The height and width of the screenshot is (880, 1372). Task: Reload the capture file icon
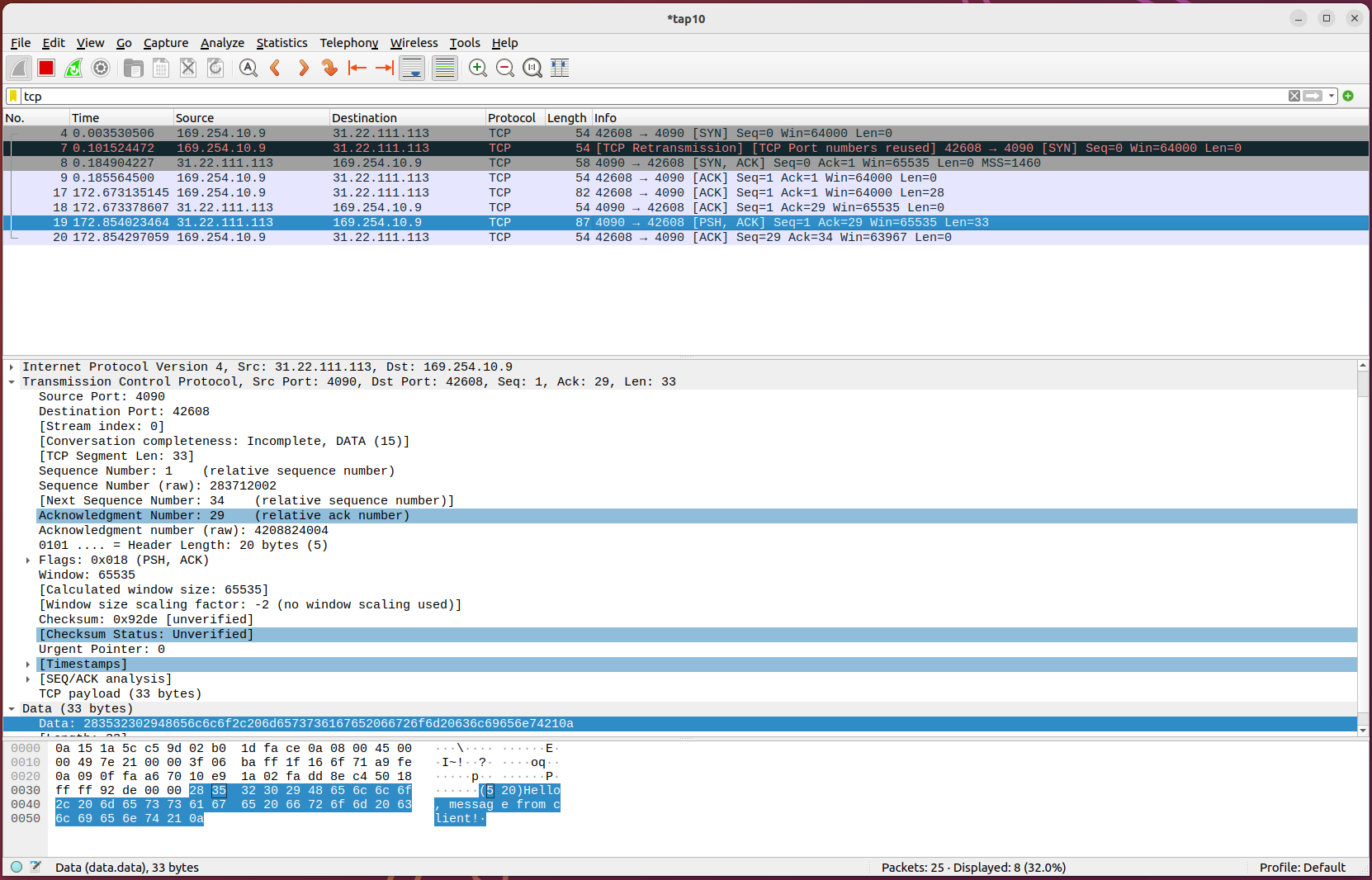215,68
